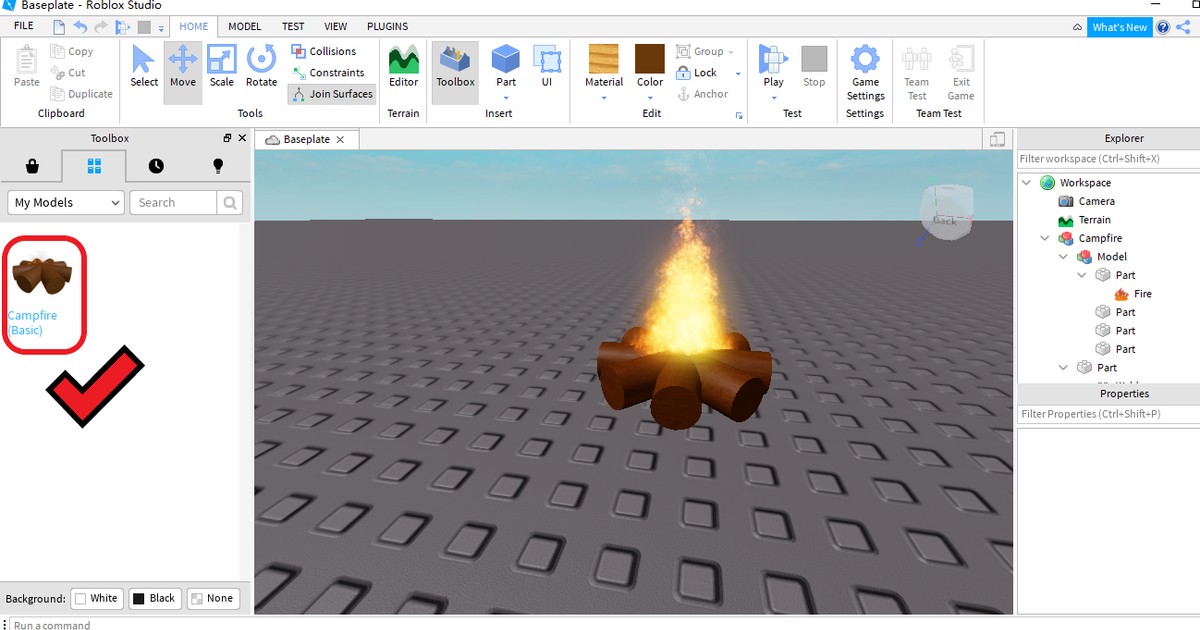Toggle Collisions option
This screenshot has height=630, width=1200.
(324, 51)
